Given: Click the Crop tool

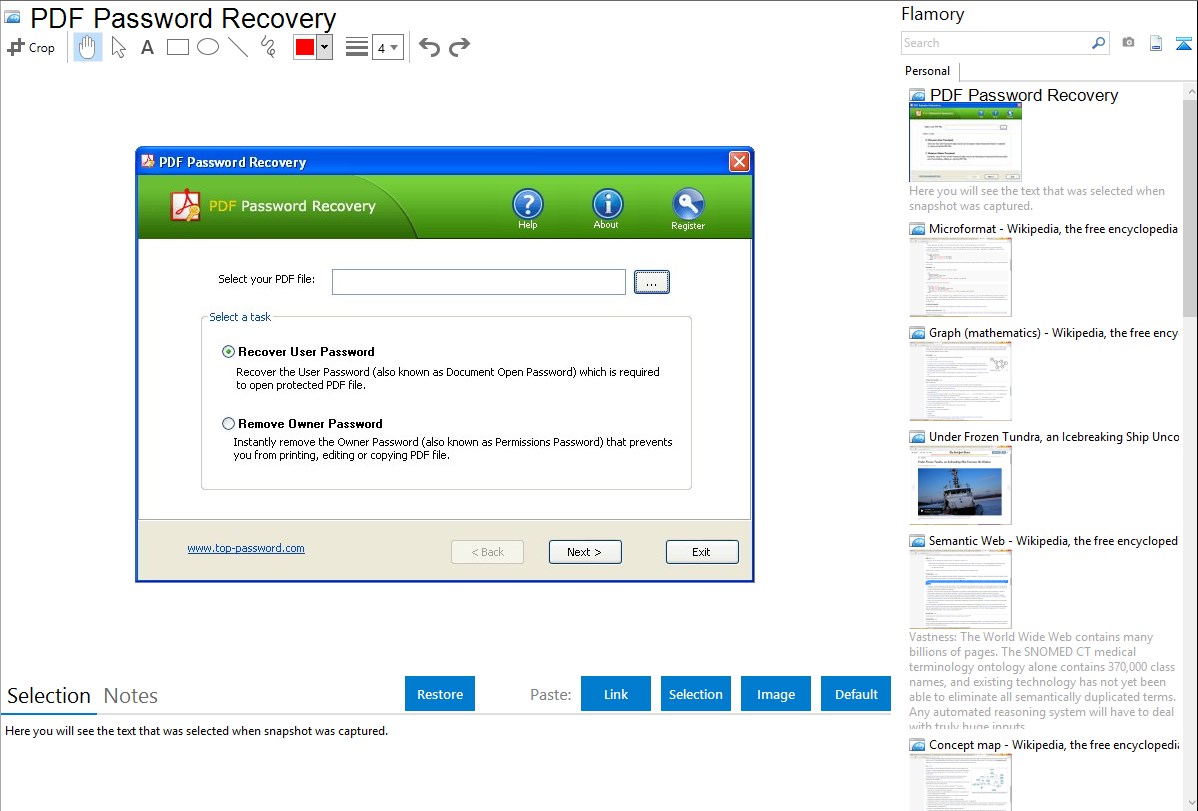Looking at the screenshot, I should 31,47.
